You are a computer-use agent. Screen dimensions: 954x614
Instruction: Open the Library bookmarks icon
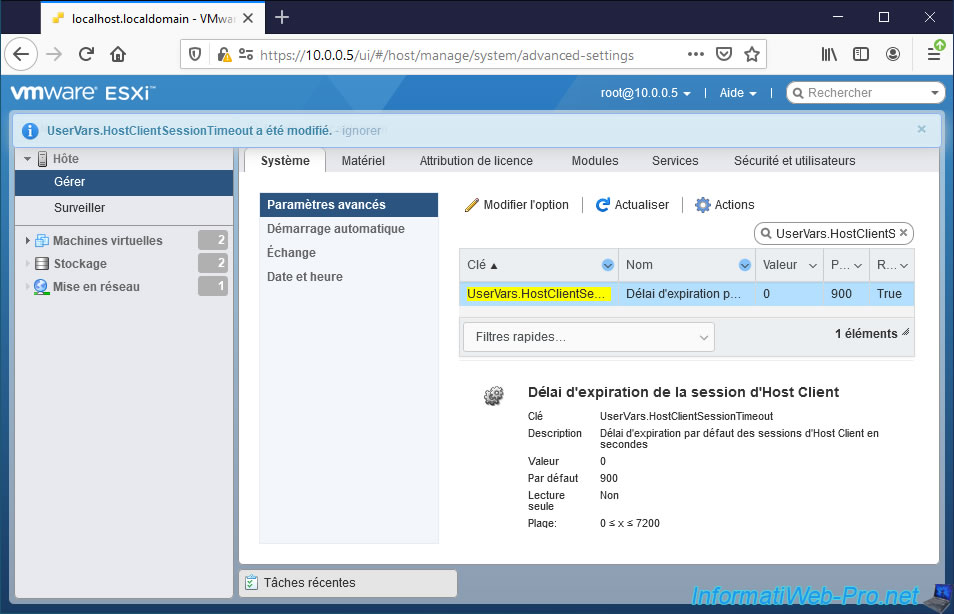click(x=830, y=54)
